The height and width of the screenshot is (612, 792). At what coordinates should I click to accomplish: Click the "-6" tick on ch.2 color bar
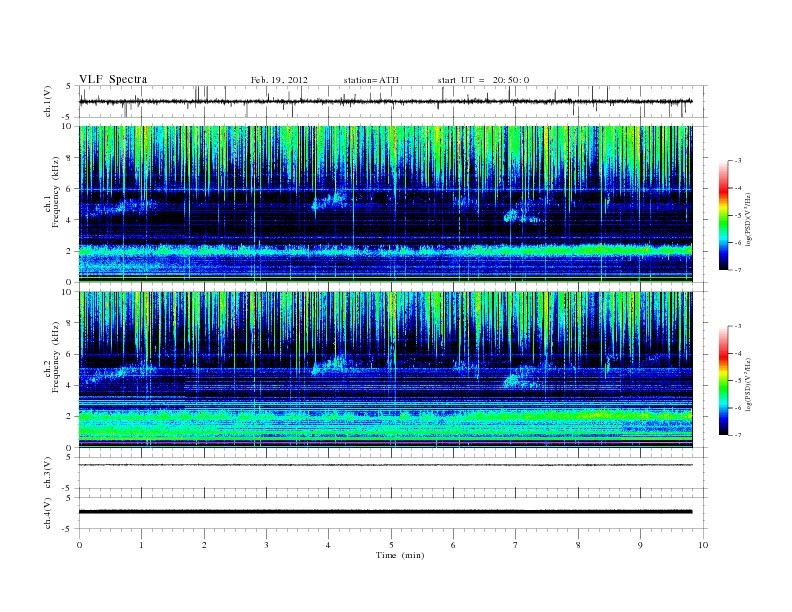(737, 408)
